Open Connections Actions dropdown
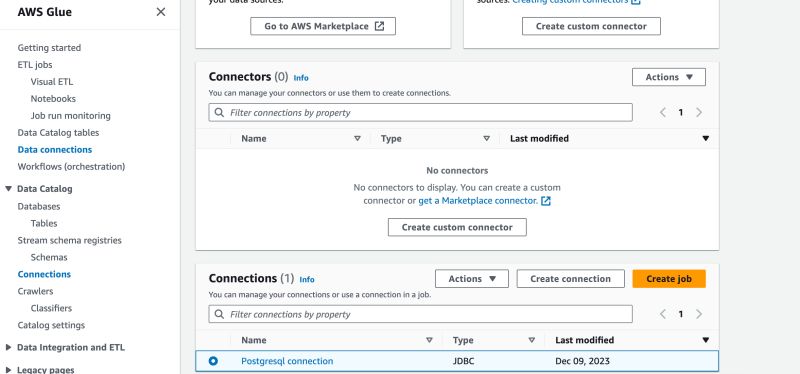Screen dimensions: 800x374 [471, 279]
